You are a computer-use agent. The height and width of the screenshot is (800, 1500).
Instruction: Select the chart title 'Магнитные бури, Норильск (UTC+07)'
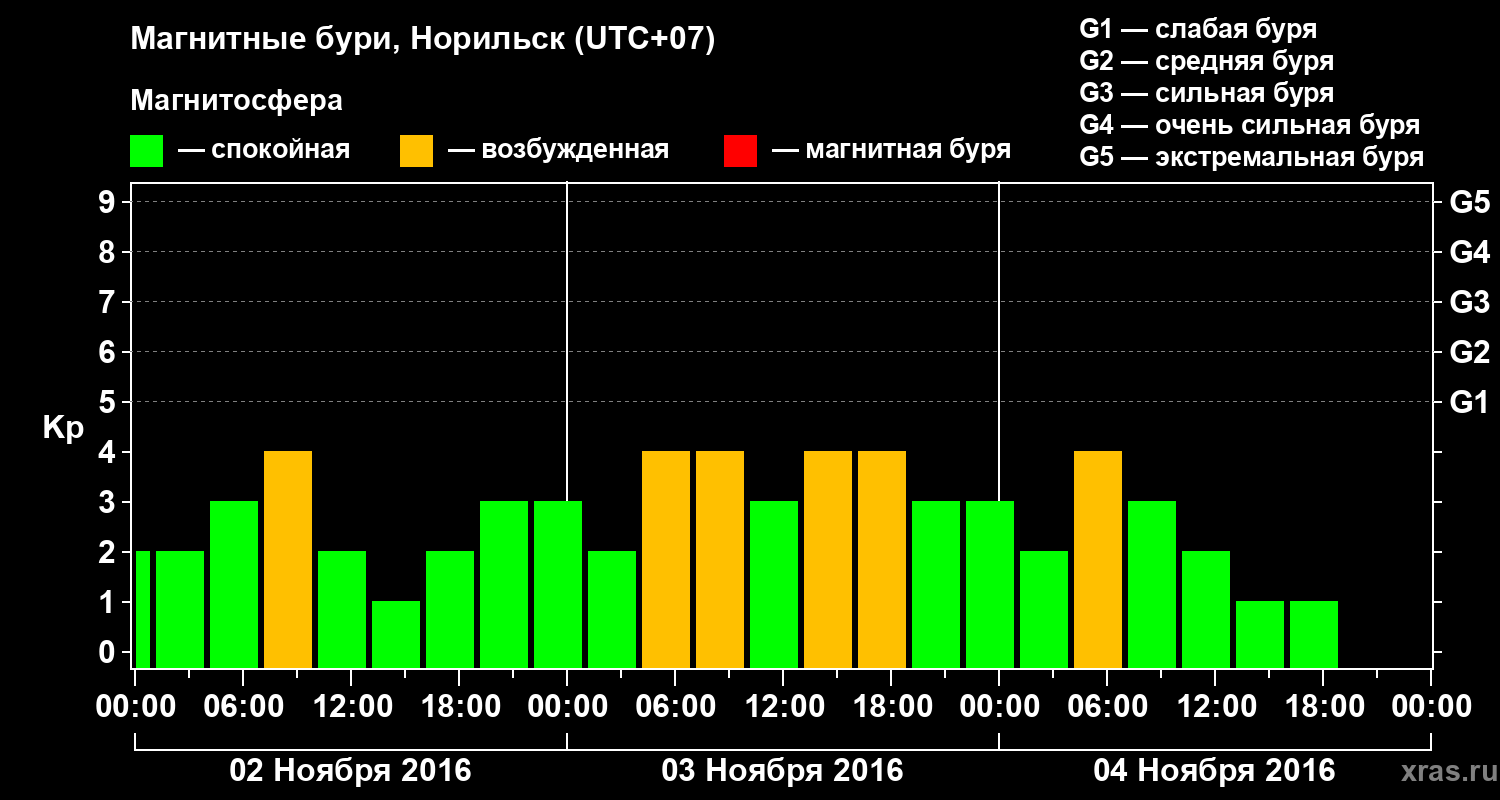click(x=423, y=40)
